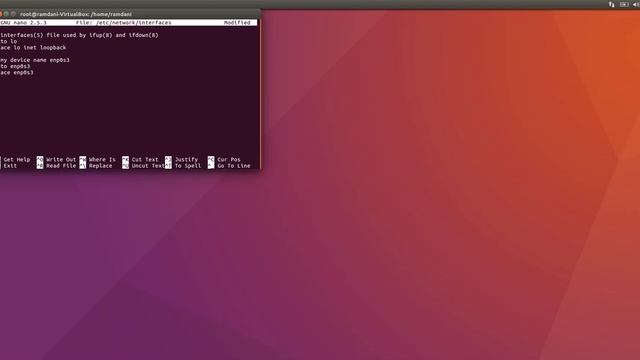Place cursor on the 'to lo' line

(9, 41)
